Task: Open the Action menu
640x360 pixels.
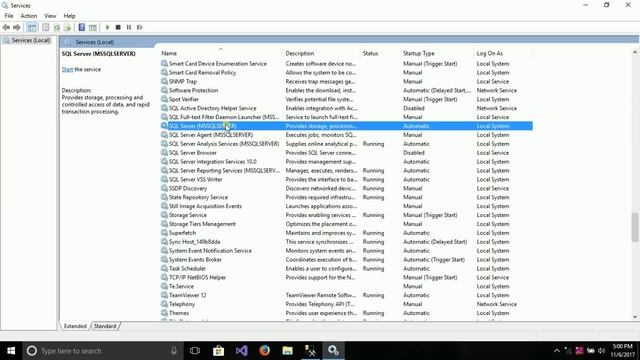Action: pyautogui.click(x=29, y=16)
